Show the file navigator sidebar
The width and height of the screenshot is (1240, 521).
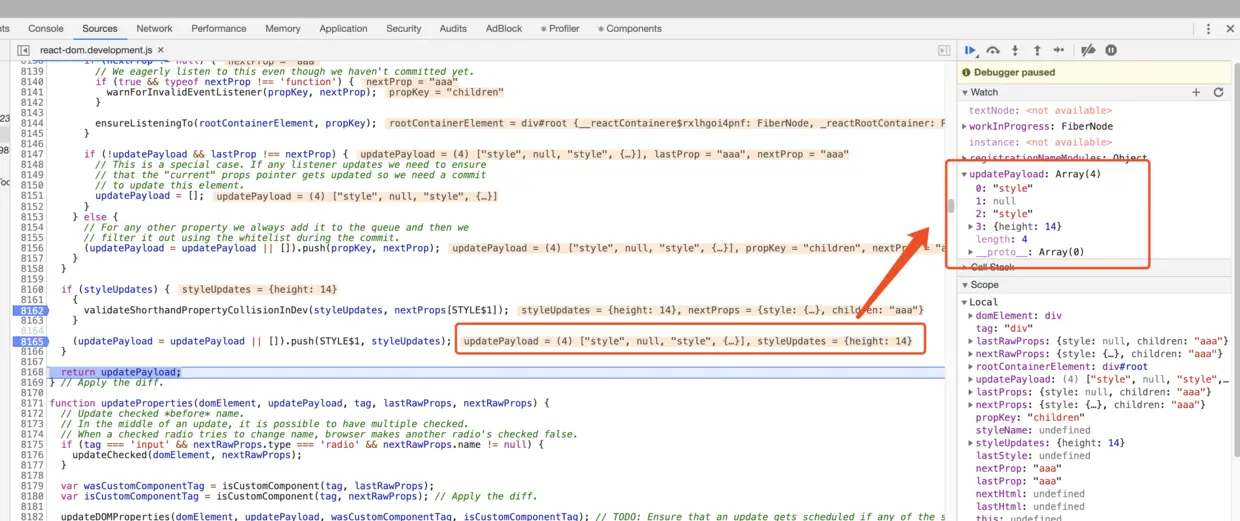[23, 50]
